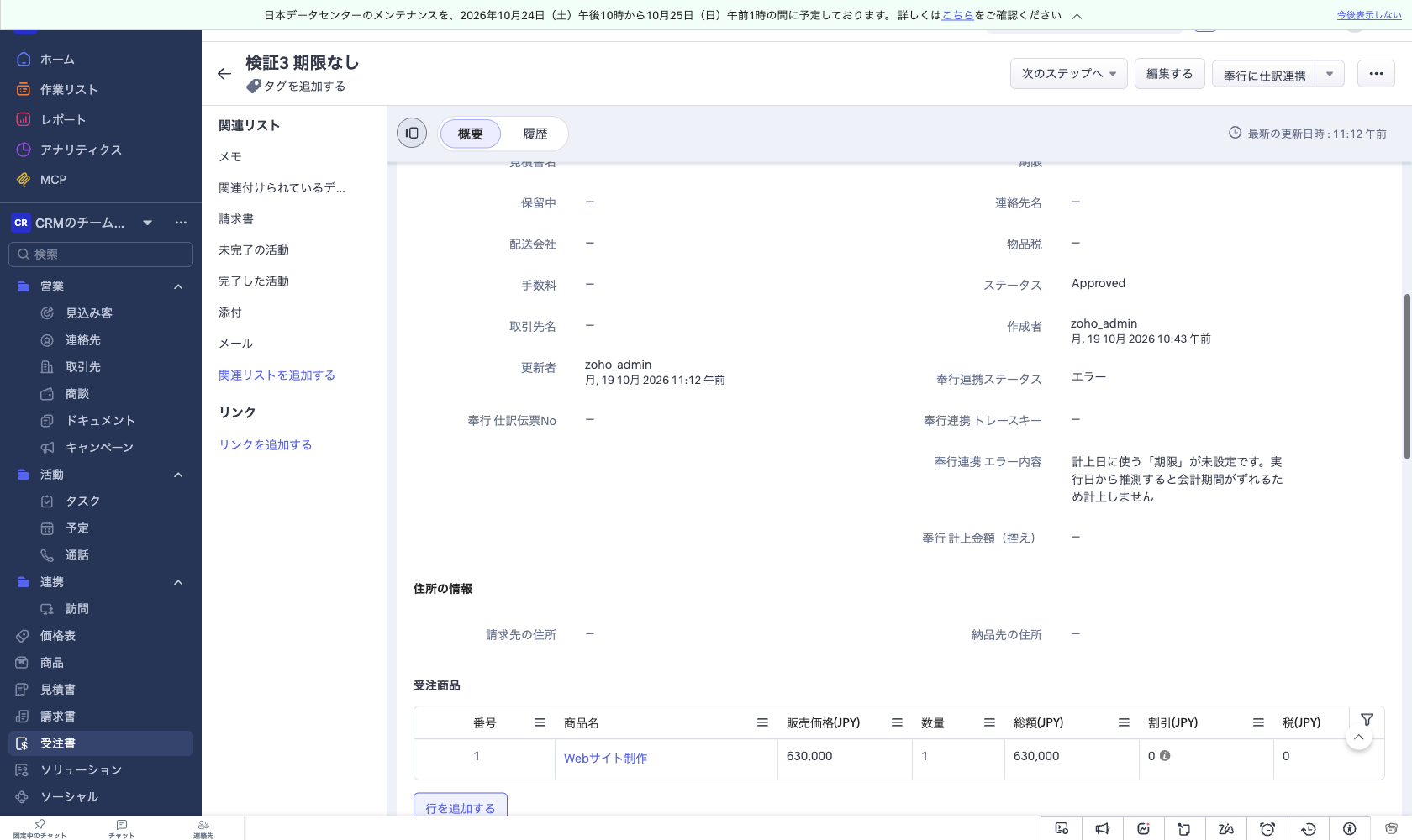Open the CRMのチーム switcher dropdown

(x=147, y=223)
